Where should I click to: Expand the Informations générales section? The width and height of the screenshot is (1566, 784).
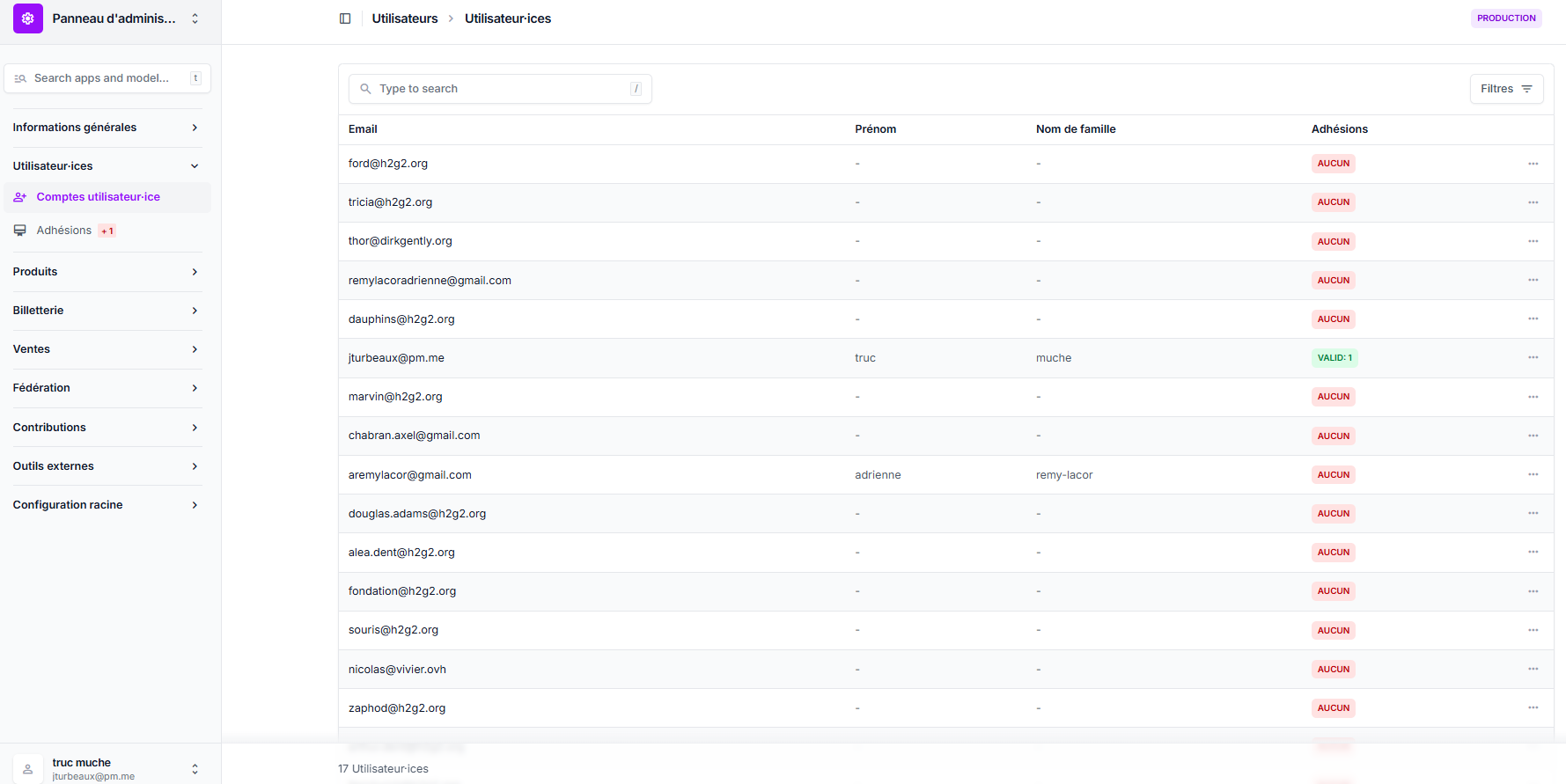click(195, 128)
